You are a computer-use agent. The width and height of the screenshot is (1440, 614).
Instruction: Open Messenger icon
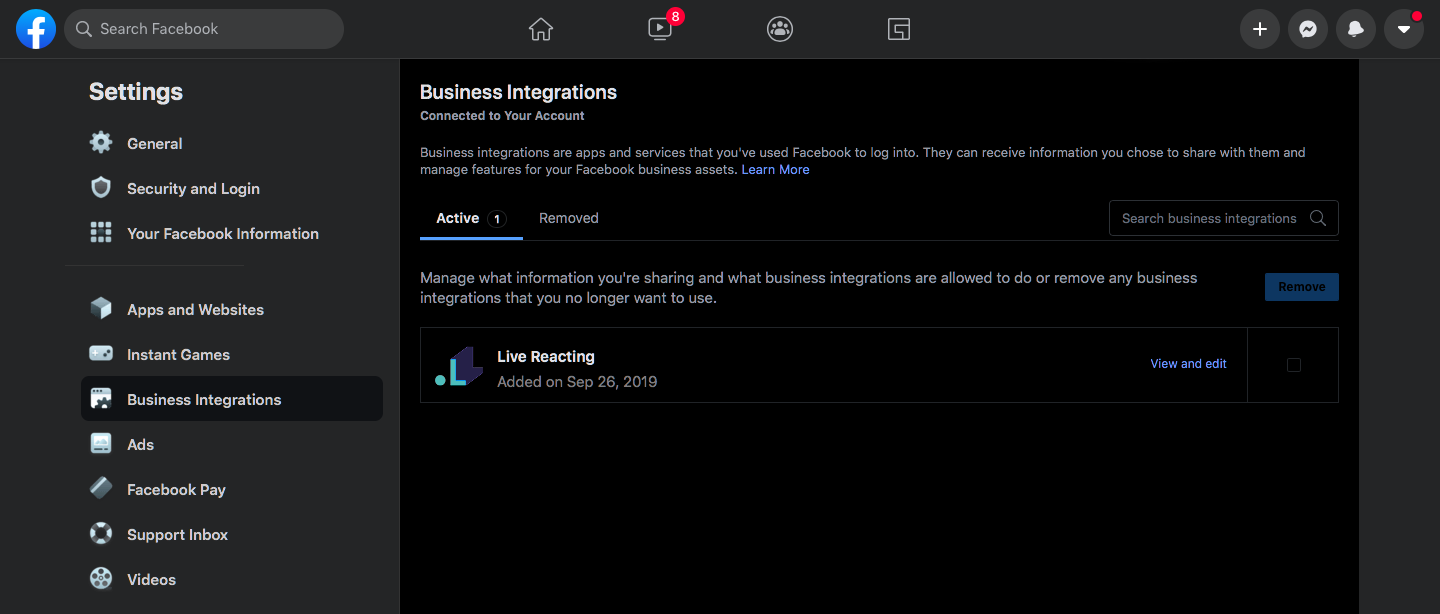coord(1307,29)
